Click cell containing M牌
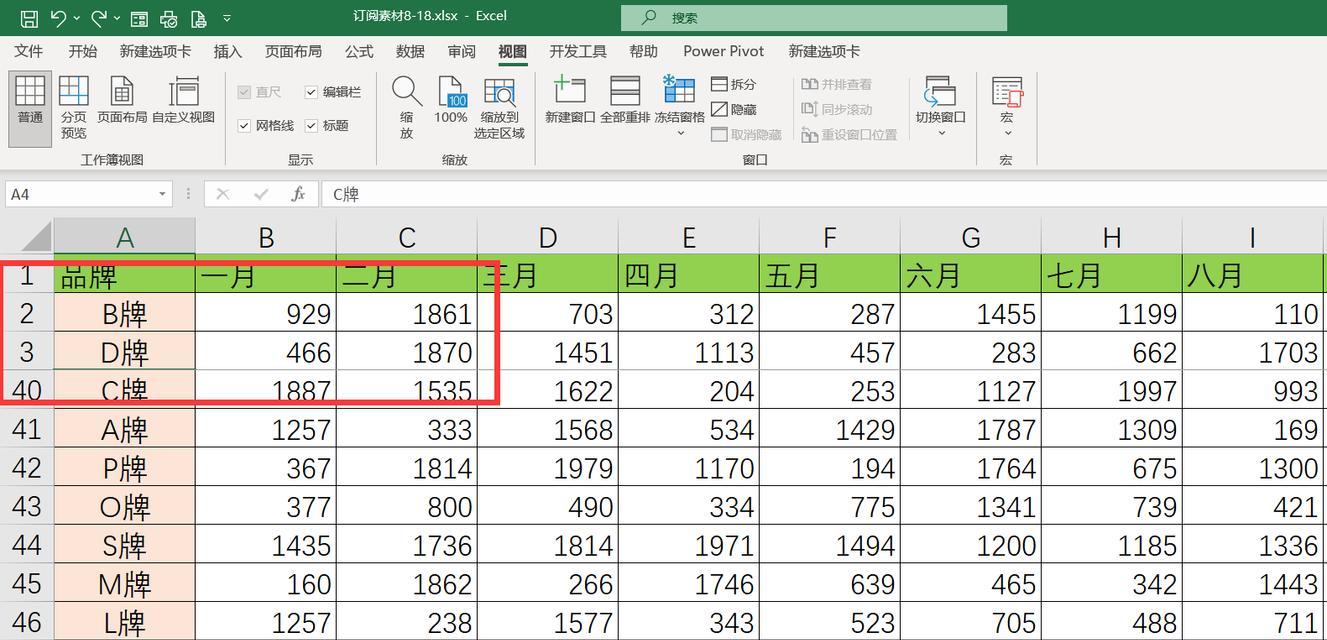The width and height of the screenshot is (1327, 640). coord(125,584)
